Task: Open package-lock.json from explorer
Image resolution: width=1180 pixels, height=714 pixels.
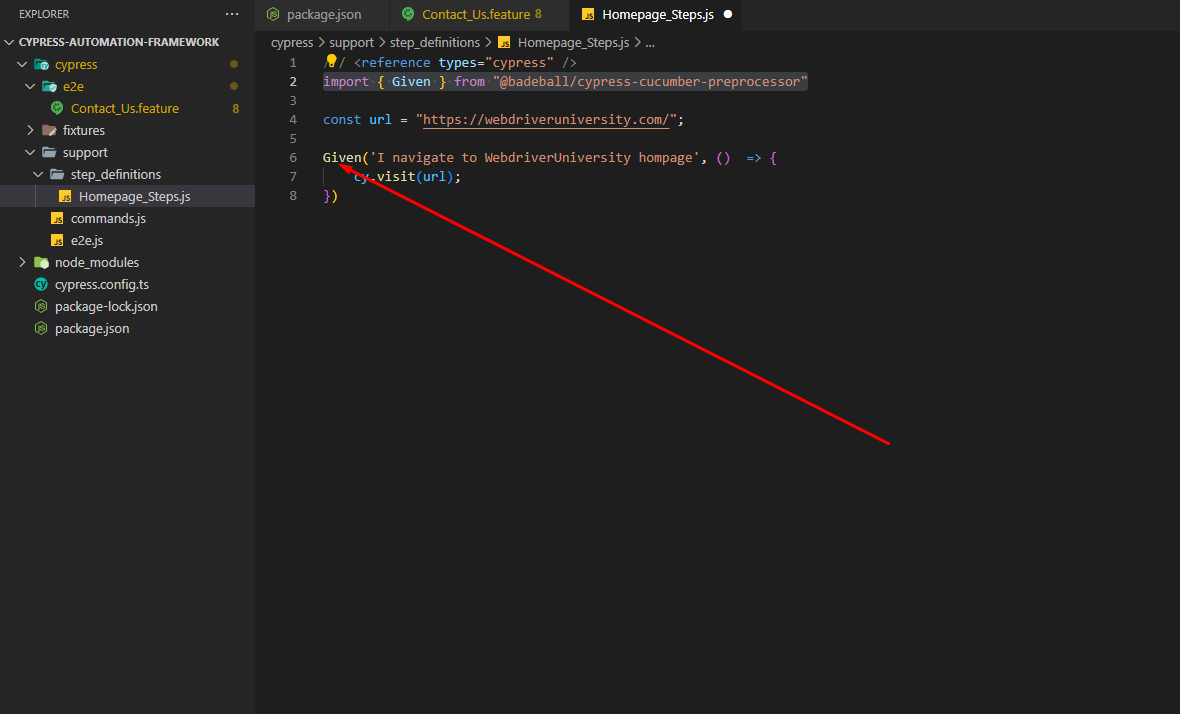Action: pyautogui.click(x=106, y=306)
